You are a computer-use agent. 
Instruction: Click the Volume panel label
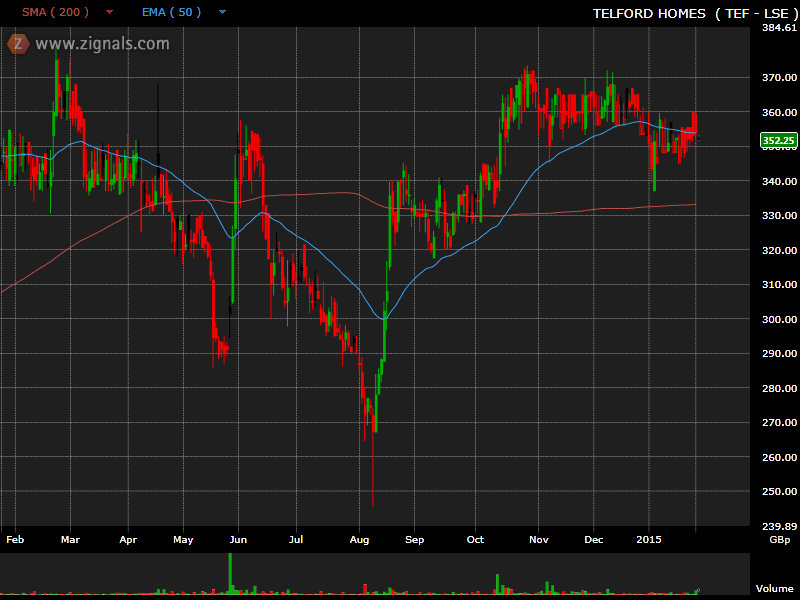(774, 589)
